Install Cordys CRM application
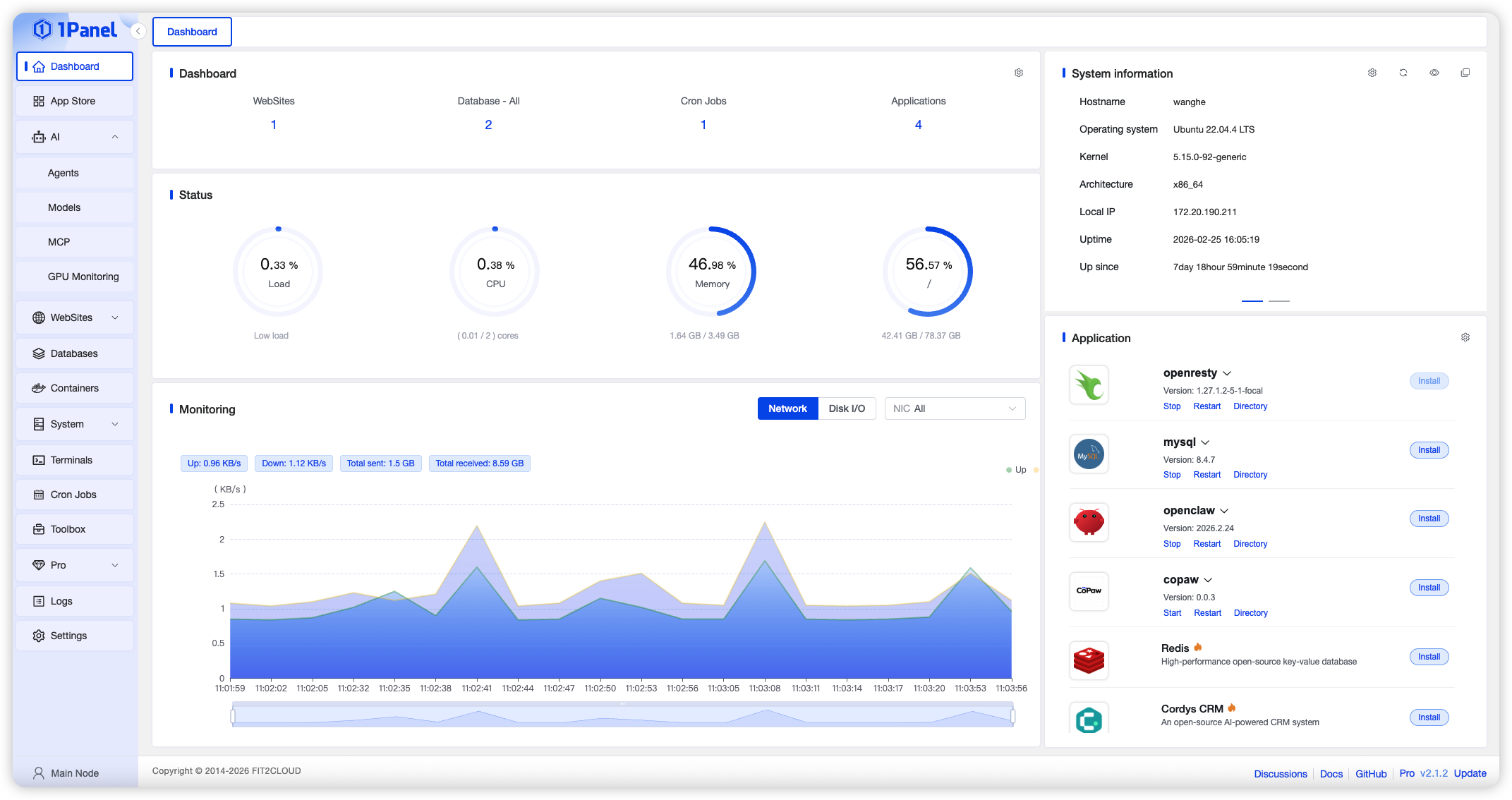 (x=1428, y=717)
